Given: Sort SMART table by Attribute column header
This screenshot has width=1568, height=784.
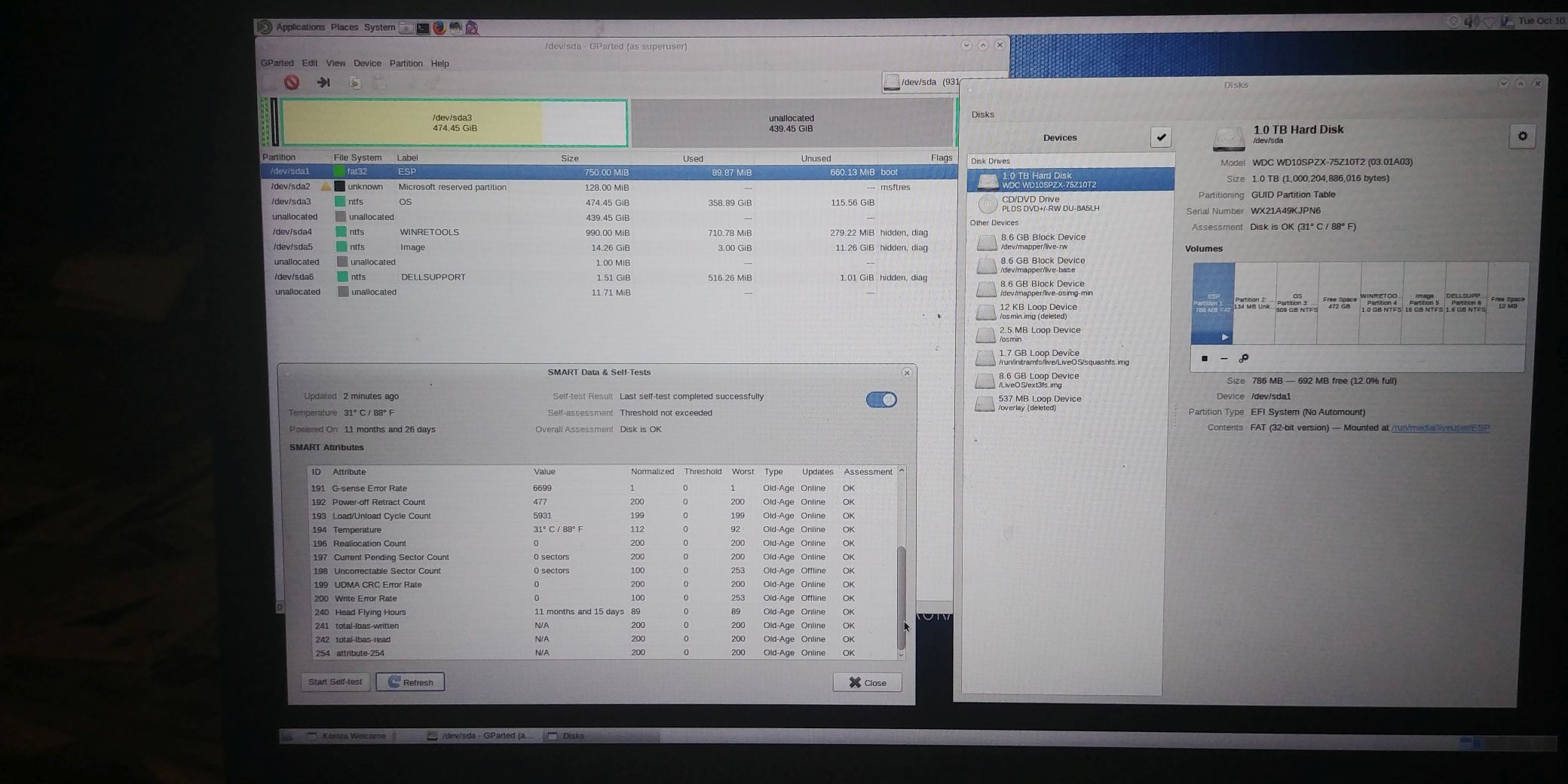Looking at the screenshot, I should (349, 472).
